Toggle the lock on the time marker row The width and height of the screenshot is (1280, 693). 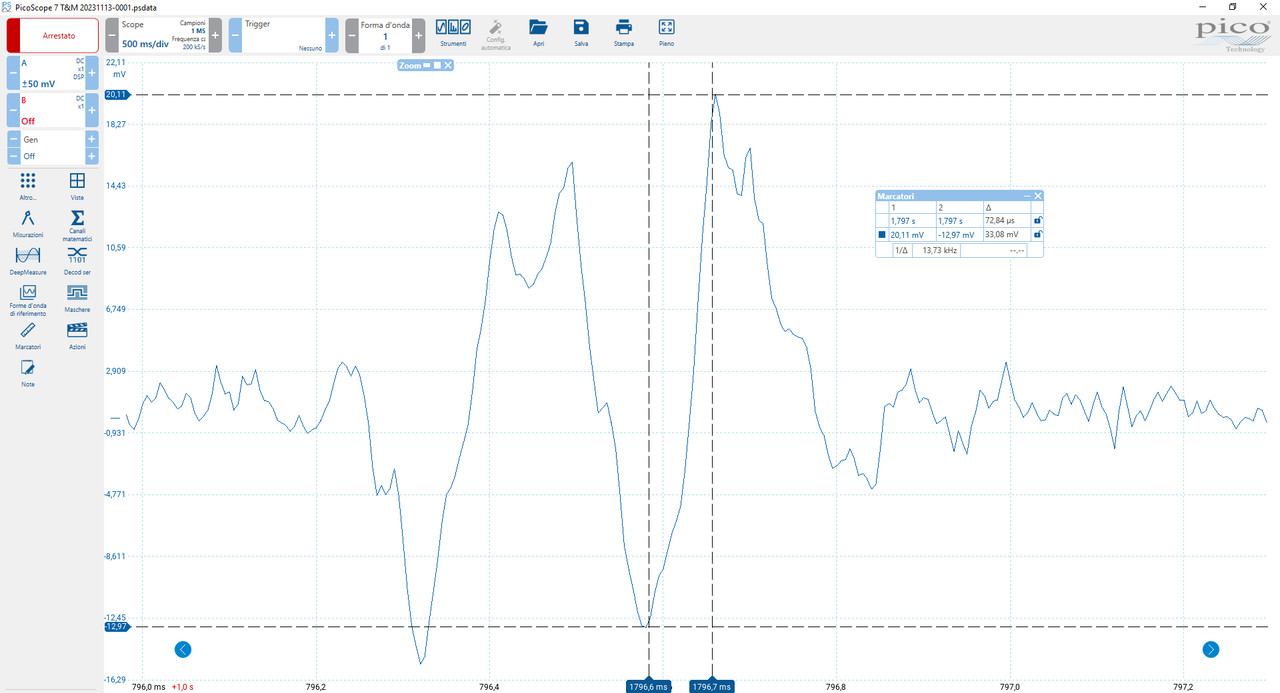point(1037,220)
